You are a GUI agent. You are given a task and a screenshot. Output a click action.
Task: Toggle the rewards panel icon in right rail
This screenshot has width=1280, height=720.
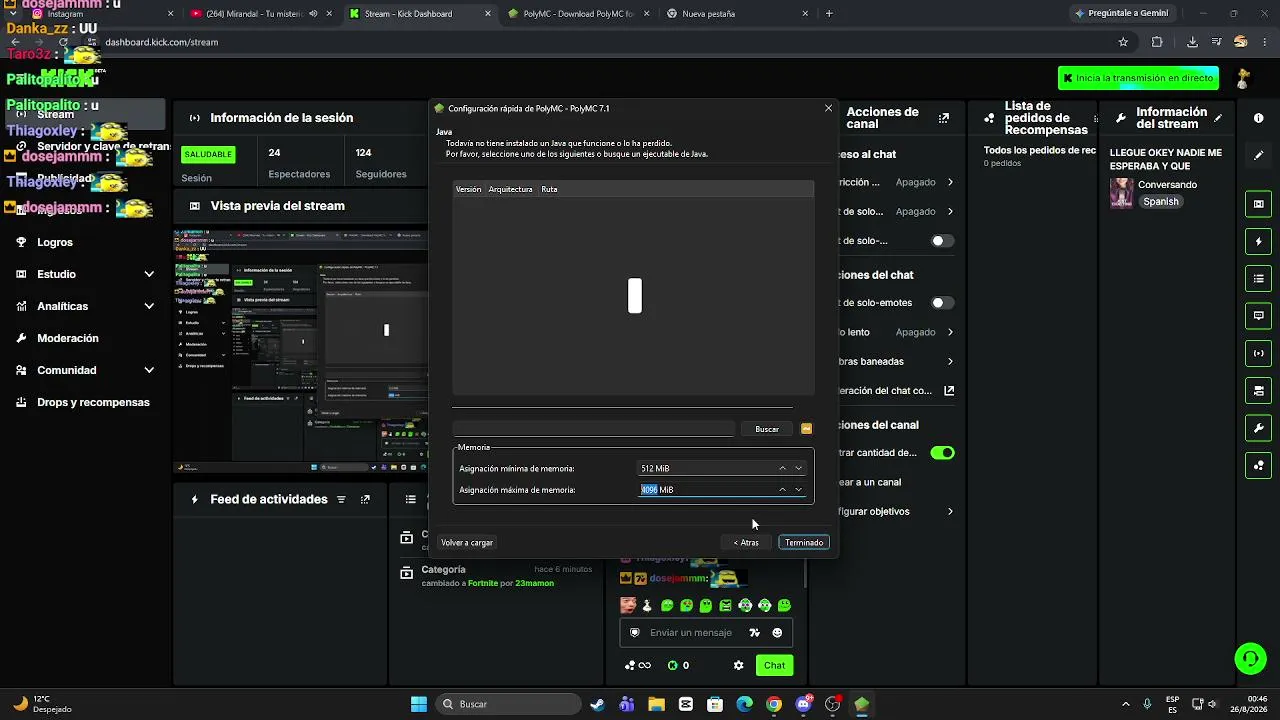pos(1259,465)
